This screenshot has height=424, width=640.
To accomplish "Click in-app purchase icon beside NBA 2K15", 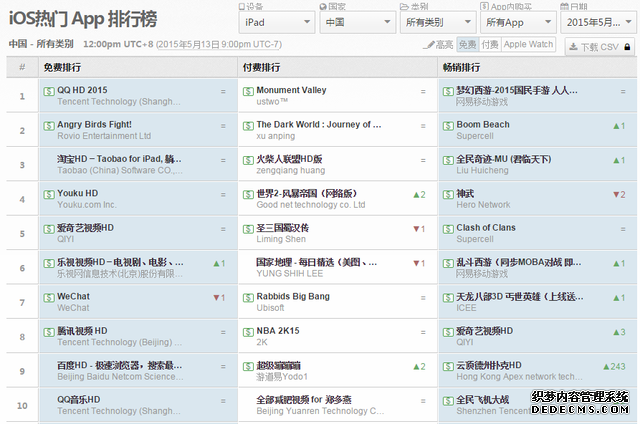I will 248,332.
